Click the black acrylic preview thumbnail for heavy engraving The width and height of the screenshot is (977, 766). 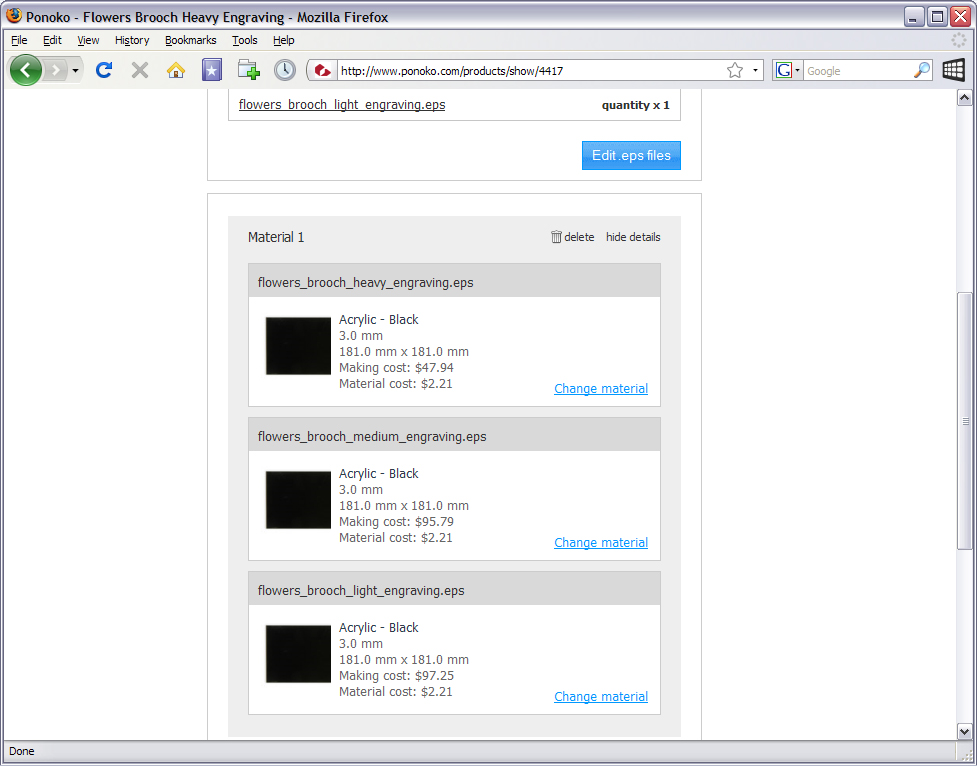tap(297, 345)
